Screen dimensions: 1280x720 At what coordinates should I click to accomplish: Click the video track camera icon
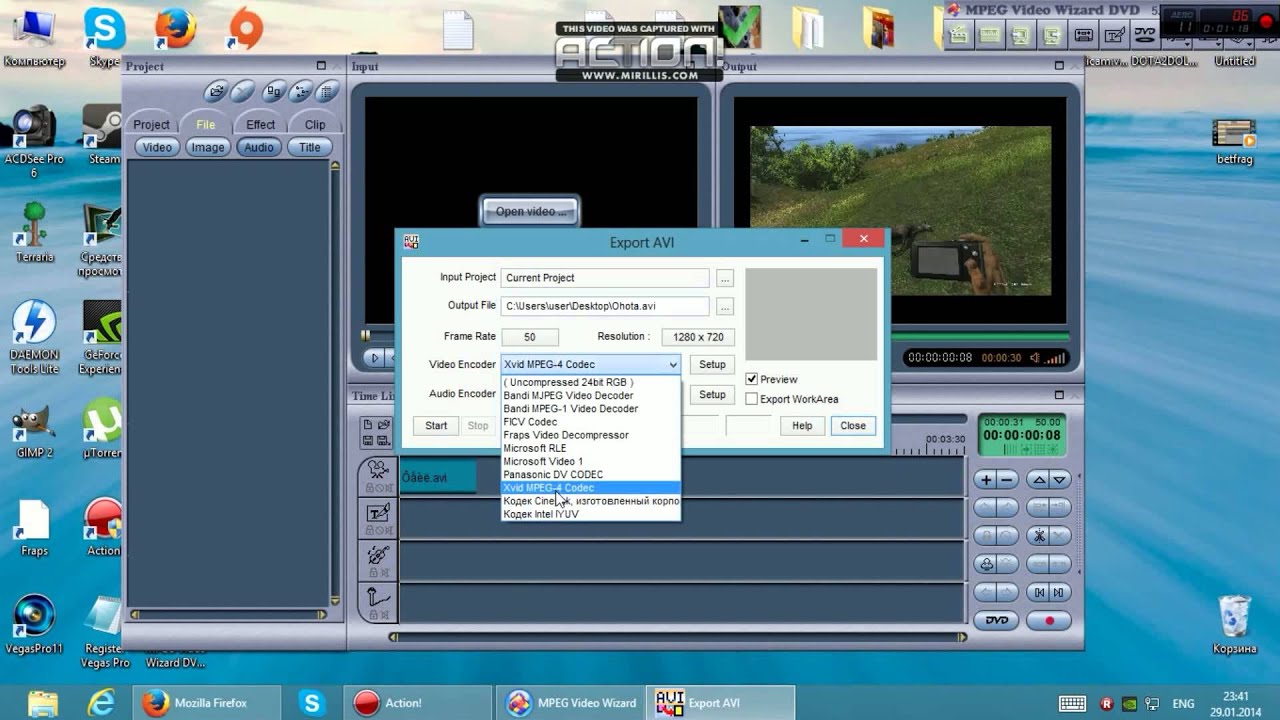(x=379, y=468)
